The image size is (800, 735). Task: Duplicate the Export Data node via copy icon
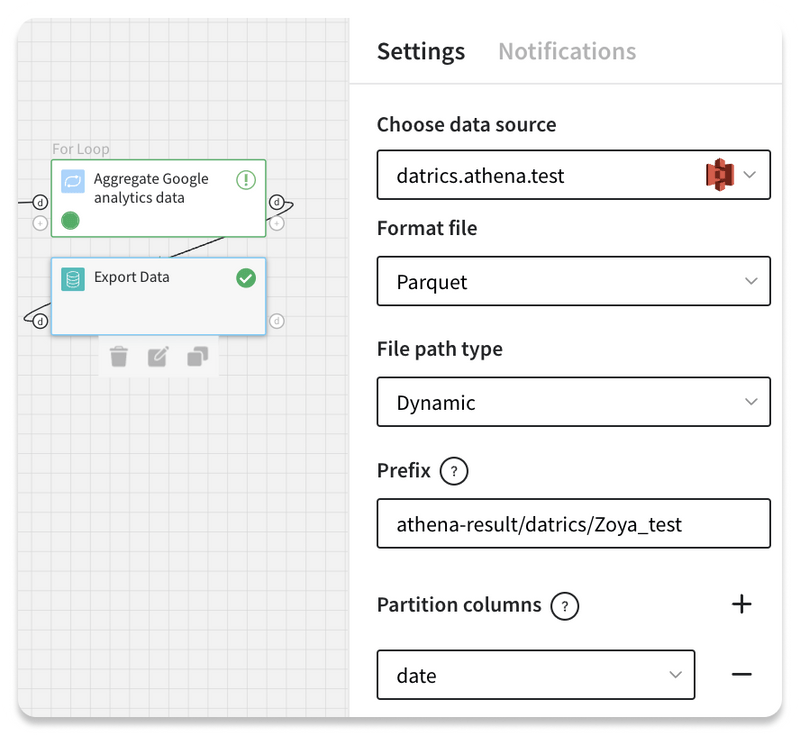(197, 355)
